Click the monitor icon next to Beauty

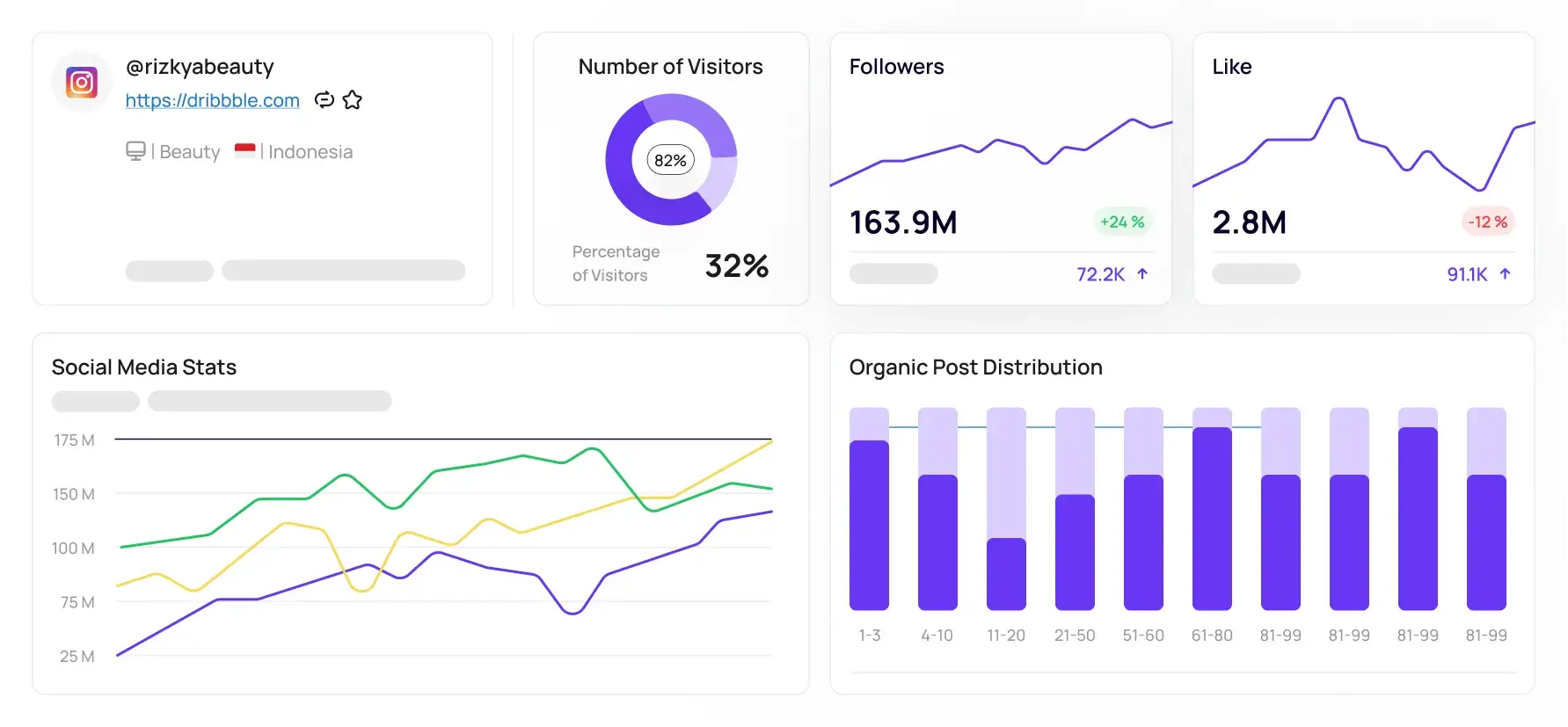135,151
